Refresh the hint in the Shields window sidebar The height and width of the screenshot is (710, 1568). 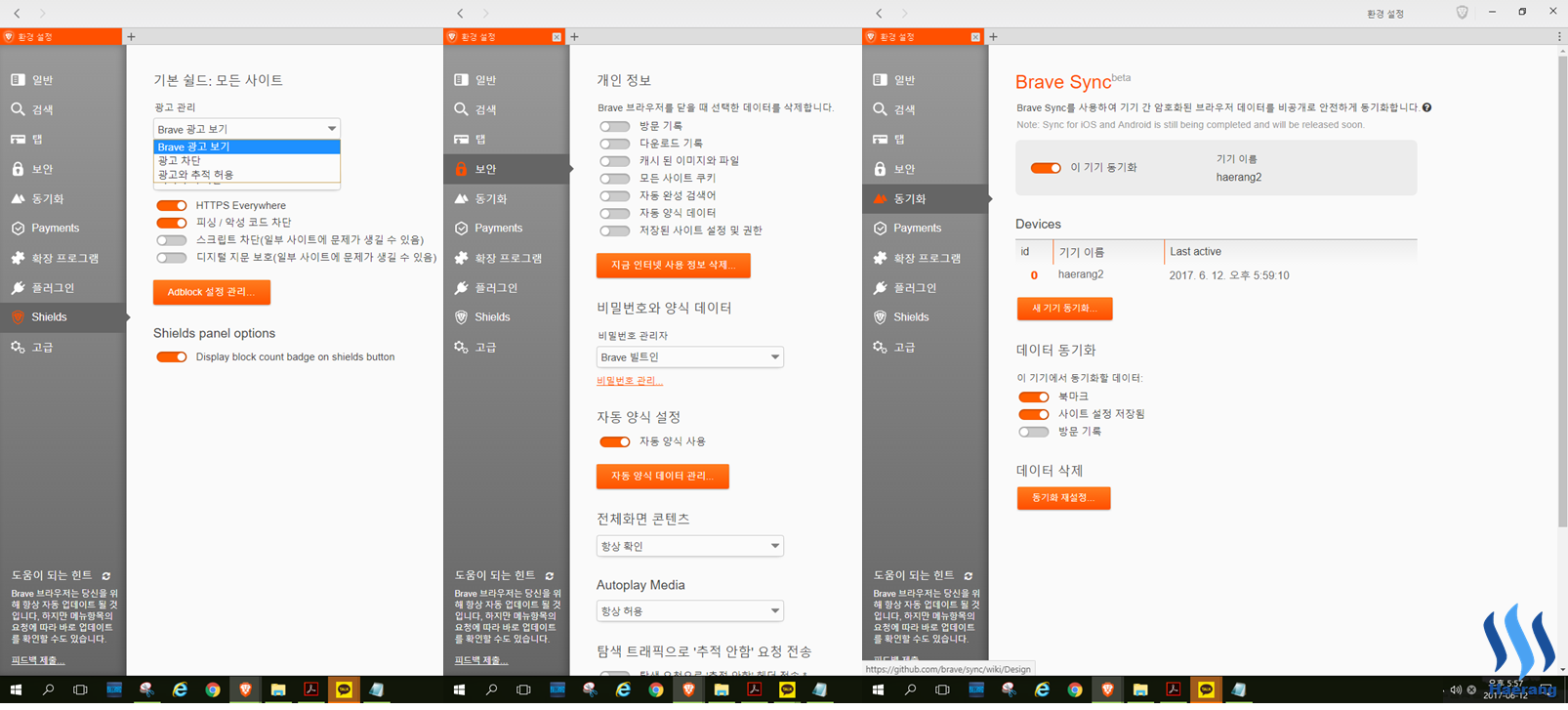tap(106, 576)
